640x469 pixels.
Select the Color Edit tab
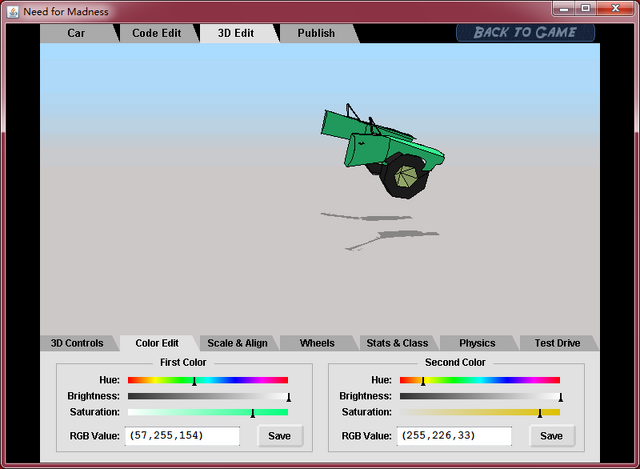(157, 343)
